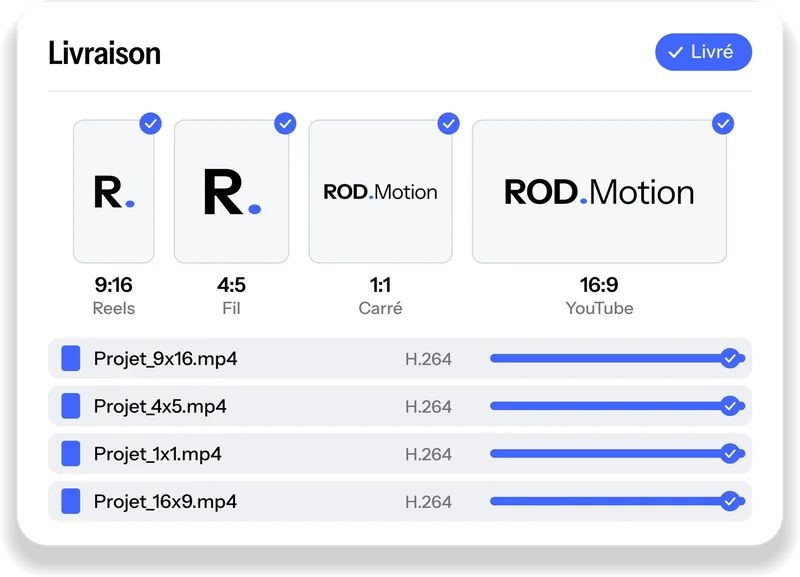Click the H.264 label on Projet_1x1.mp4 row

pos(428,454)
